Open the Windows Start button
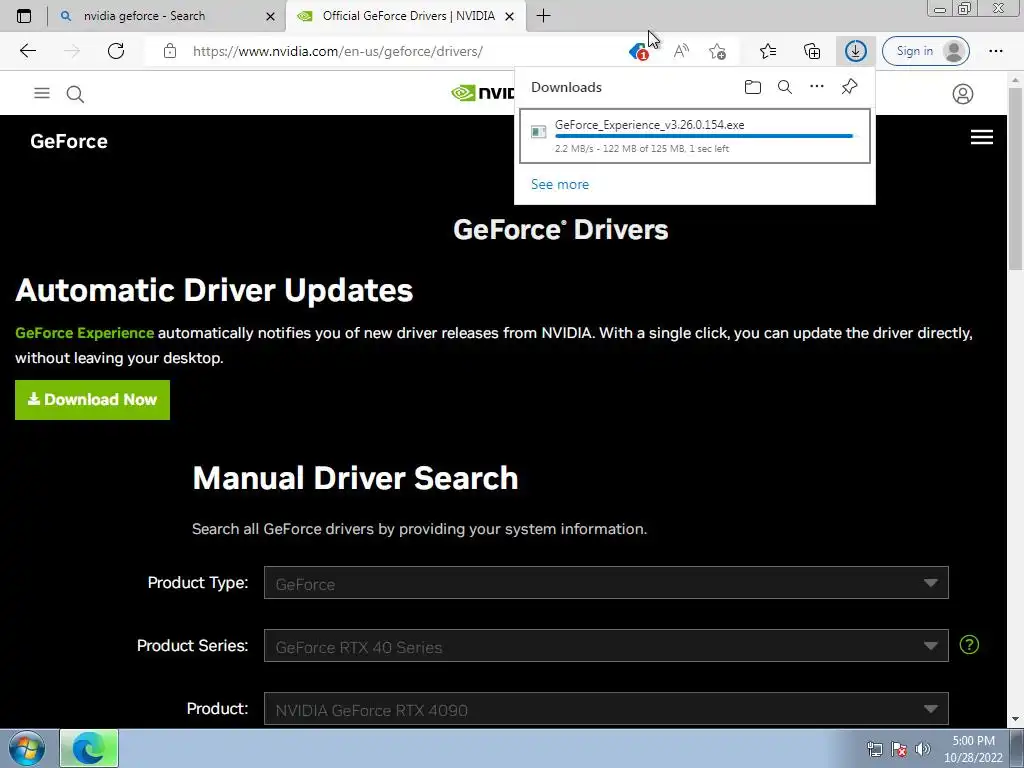 [27, 748]
